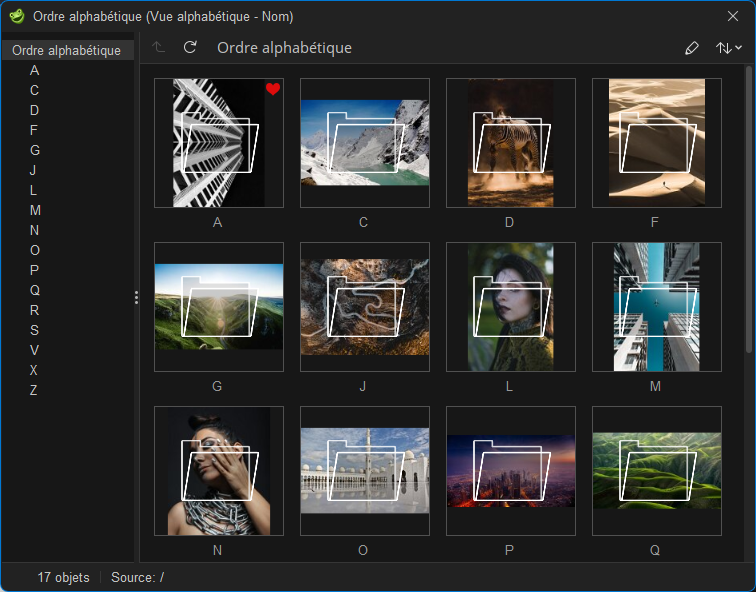The image size is (756, 592).
Task: Select letter C in the sidebar
Action: point(34,90)
